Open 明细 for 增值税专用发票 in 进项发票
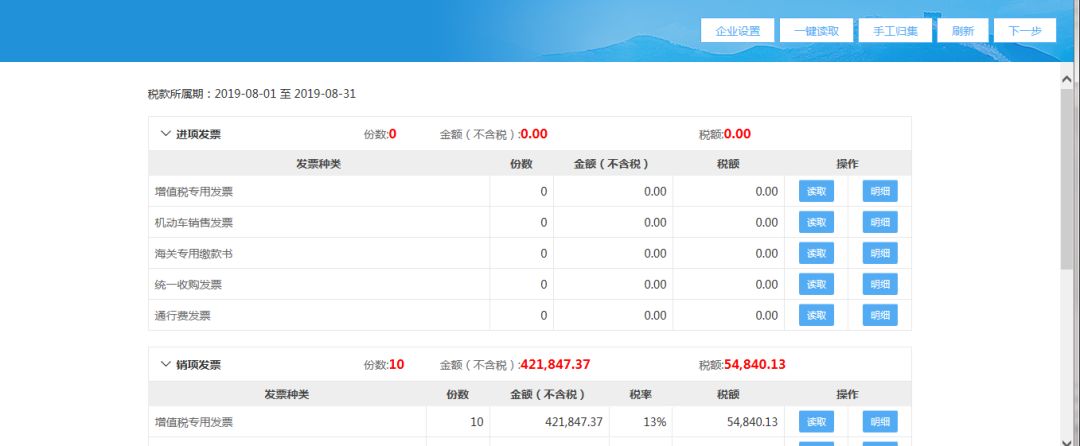Screen dimensions: 1080x446 click(880, 192)
